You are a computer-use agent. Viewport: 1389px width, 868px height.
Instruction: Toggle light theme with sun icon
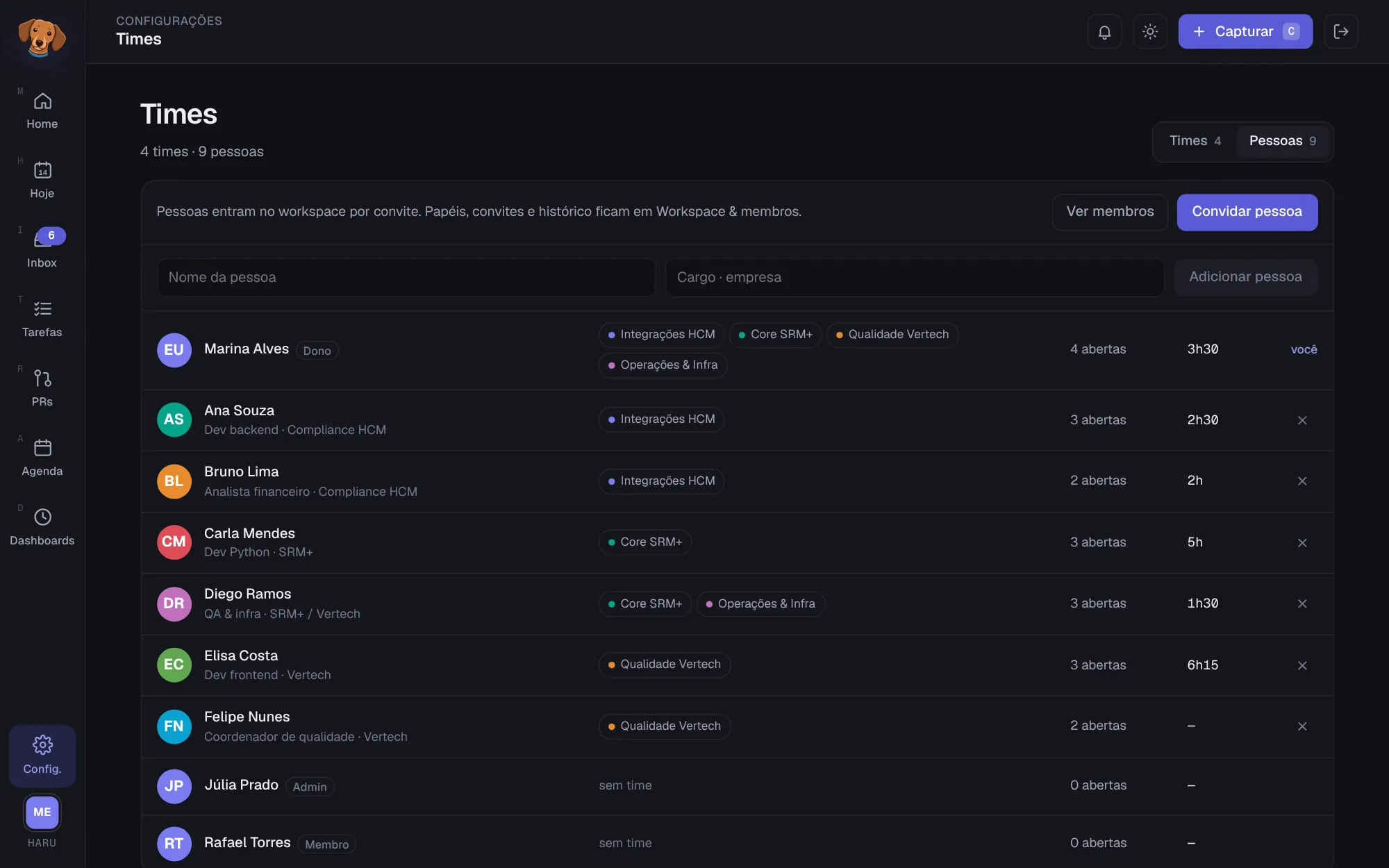[1150, 32]
